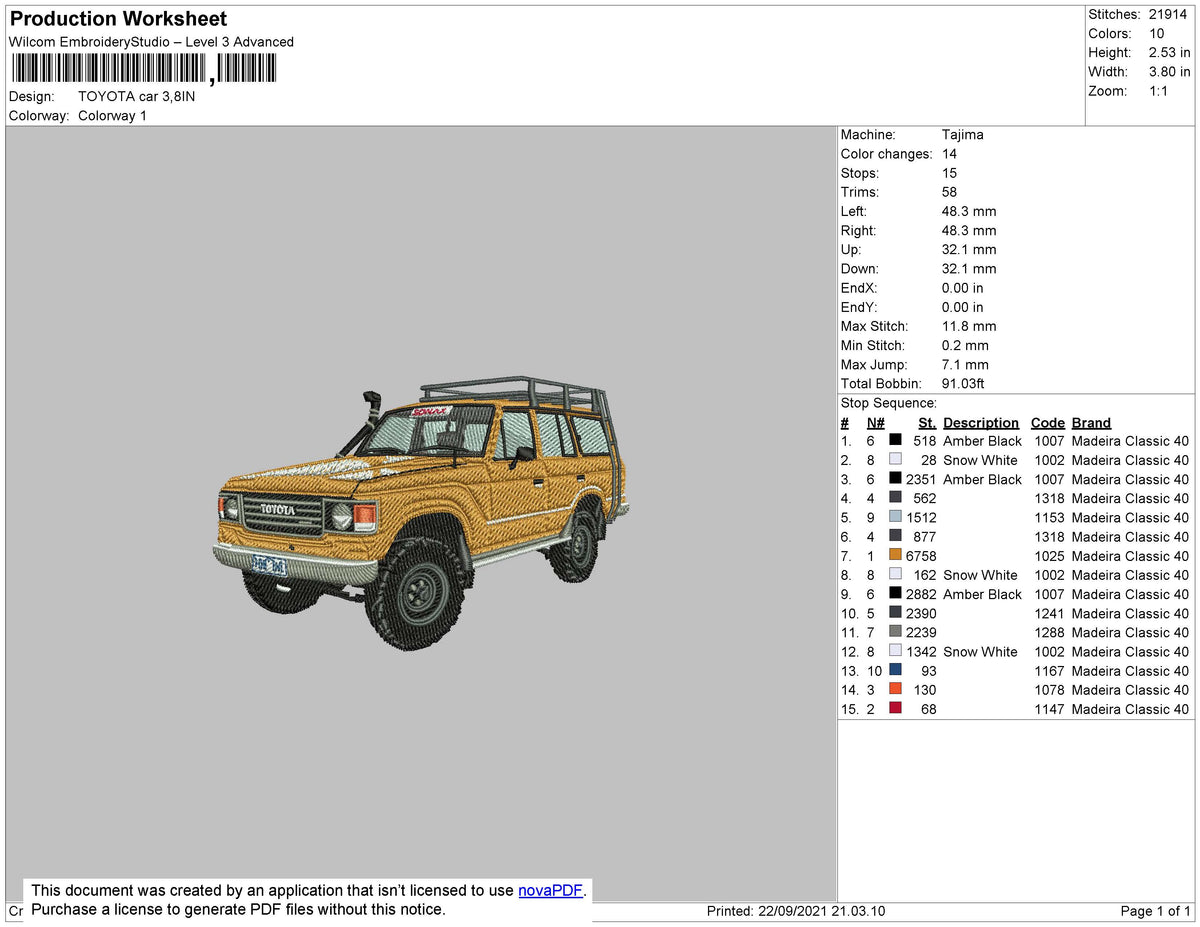Click the blue swatch in stop row 13
The height and width of the screenshot is (927, 1200).
tap(895, 671)
